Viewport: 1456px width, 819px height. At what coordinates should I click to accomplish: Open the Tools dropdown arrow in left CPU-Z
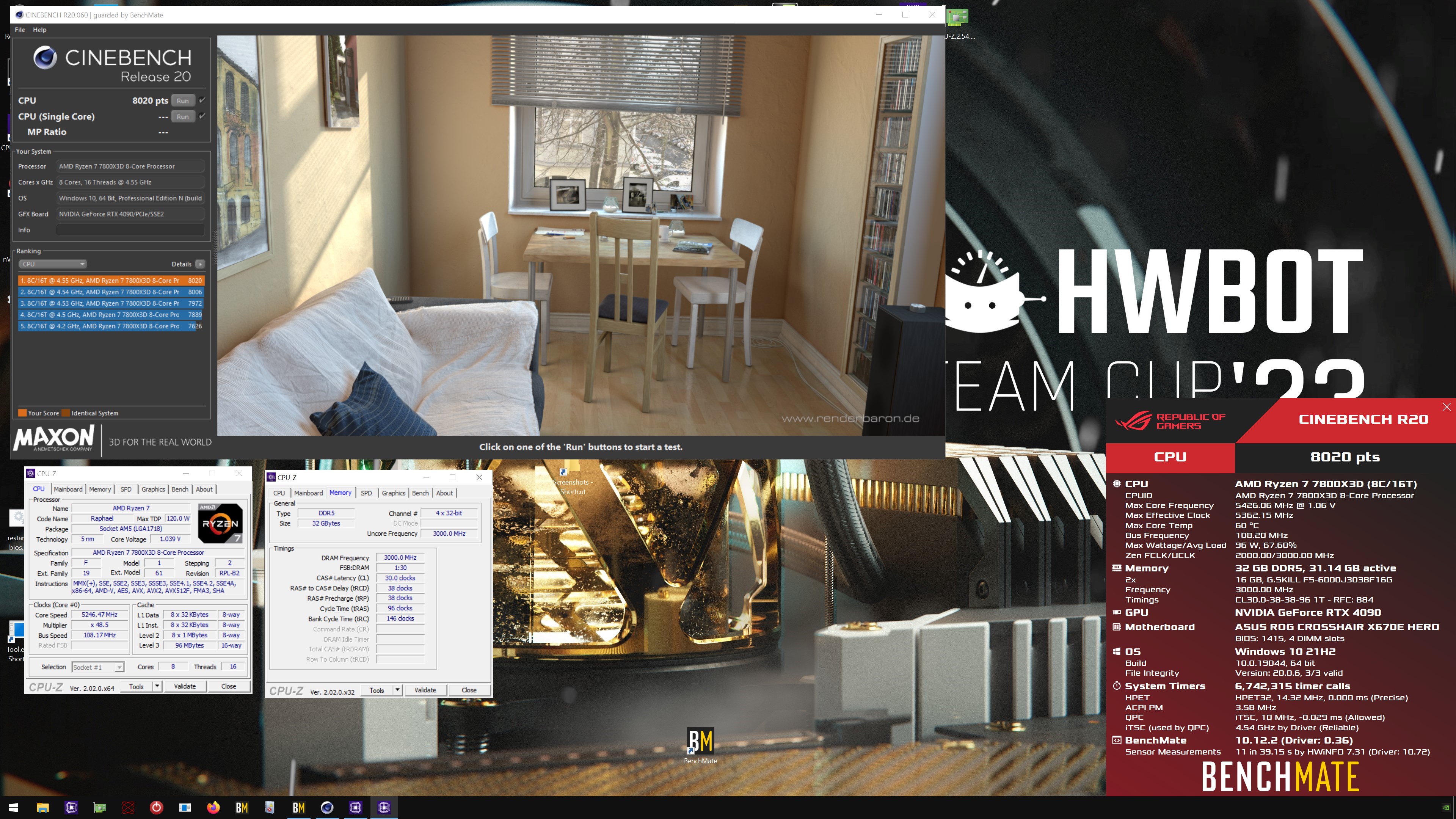pyautogui.click(x=157, y=686)
